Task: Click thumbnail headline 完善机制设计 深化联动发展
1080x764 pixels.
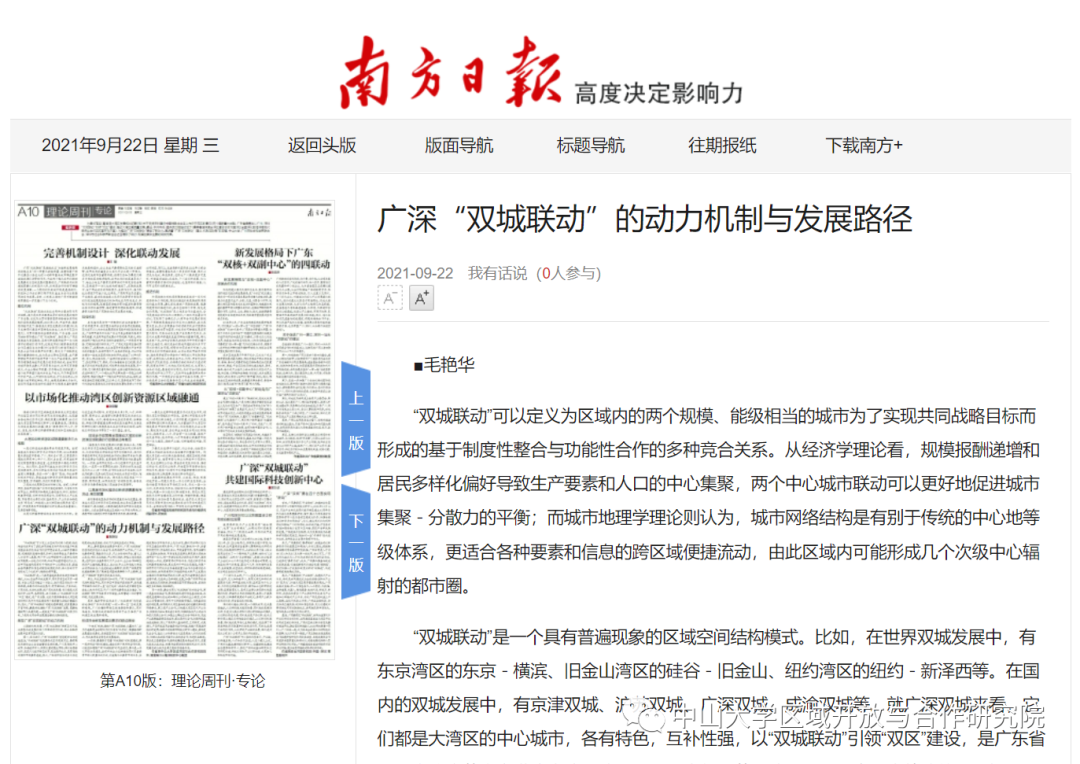Action: [x=112, y=253]
